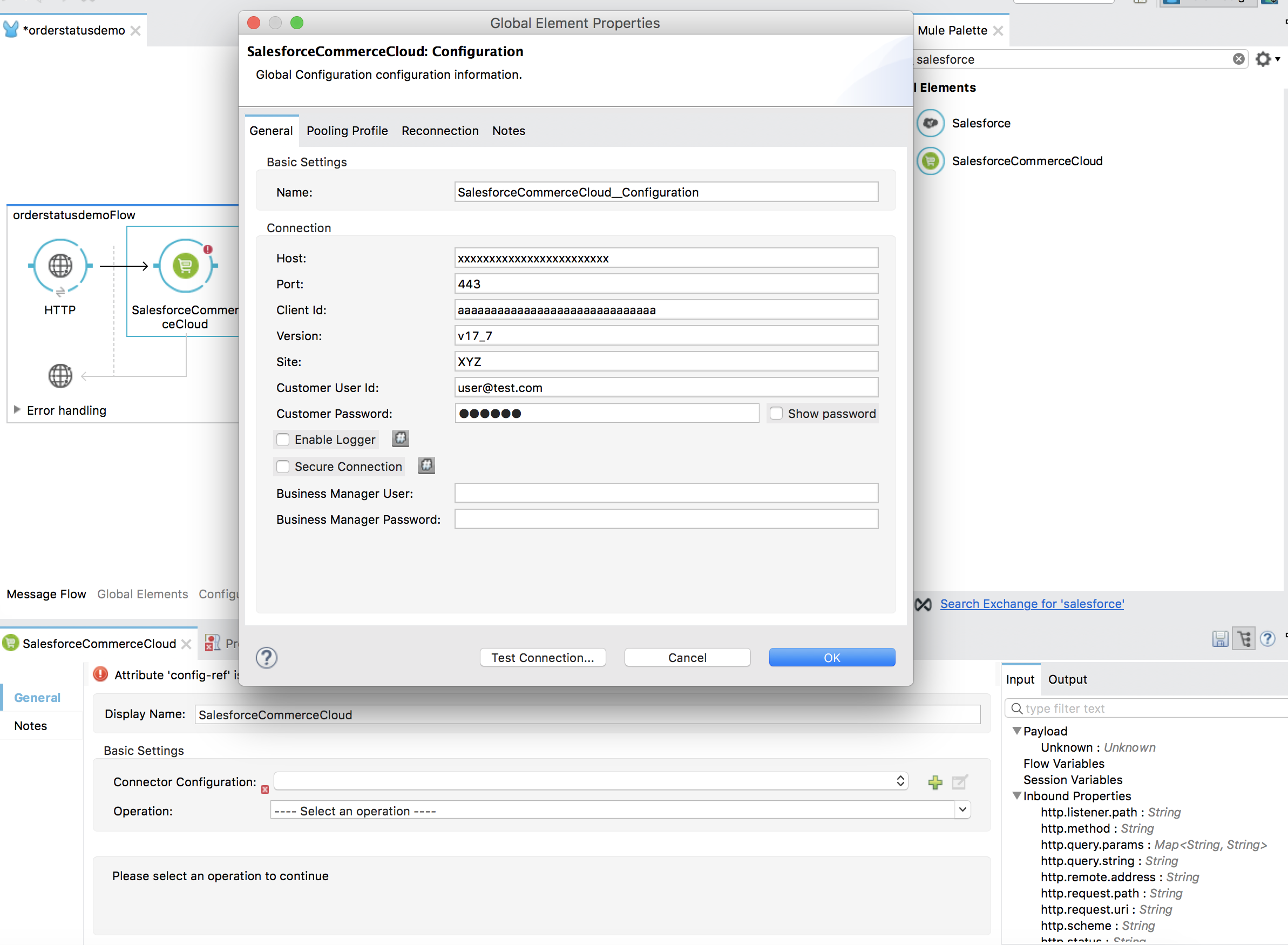Click the Business Manager Password field
The height and width of the screenshot is (945, 1288).
coord(666,519)
